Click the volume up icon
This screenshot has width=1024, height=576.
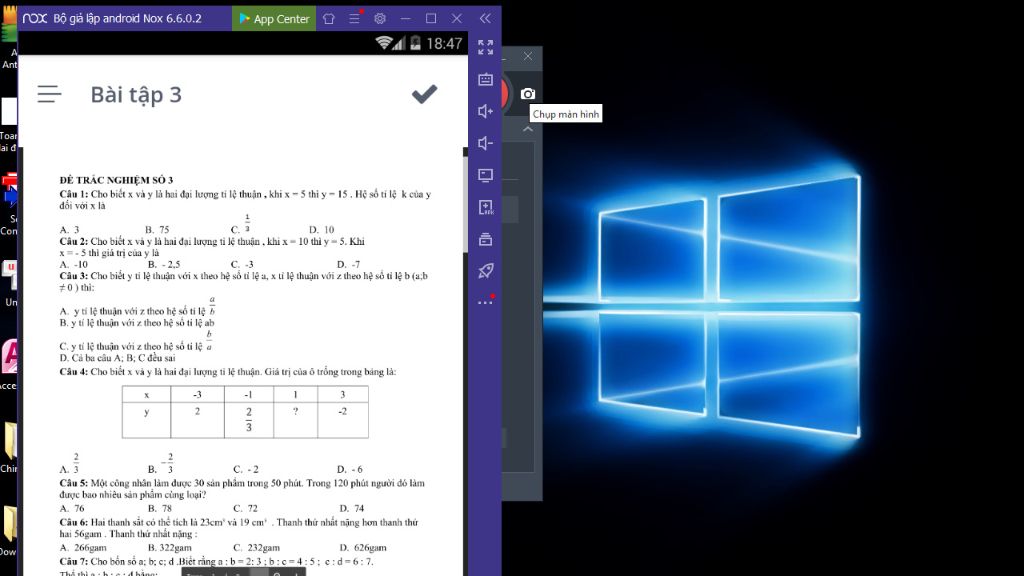point(485,111)
